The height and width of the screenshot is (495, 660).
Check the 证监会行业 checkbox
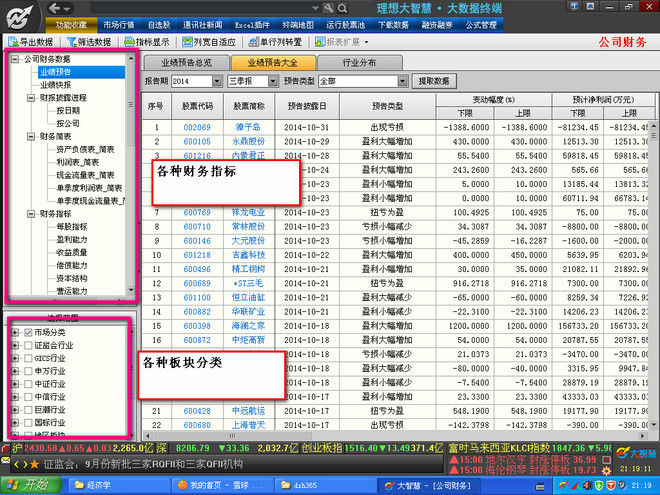(28, 346)
